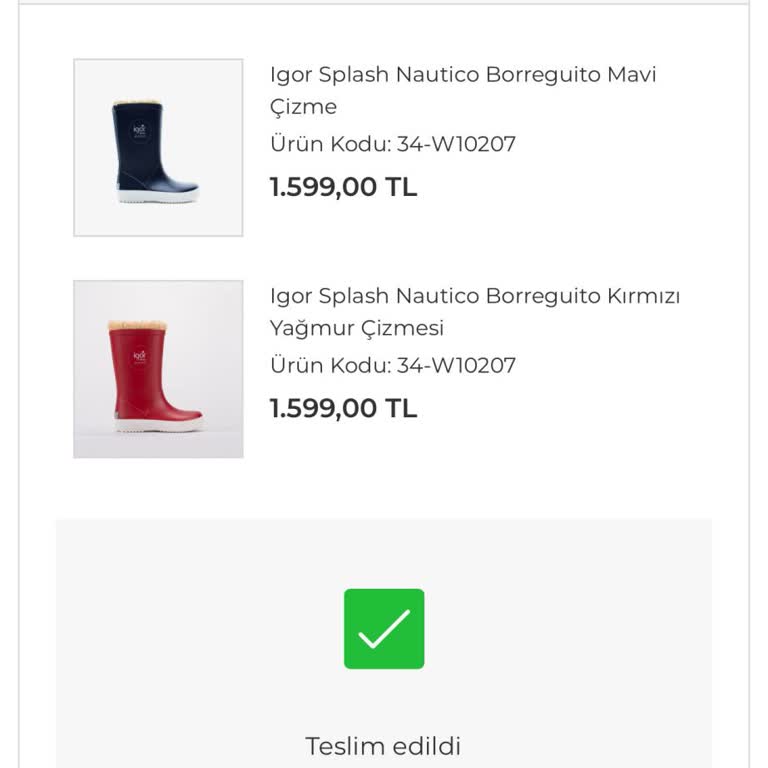This screenshot has width=768, height=768.
Task: Click the Teslim edildi status label
Action: [x=384, y=746]
